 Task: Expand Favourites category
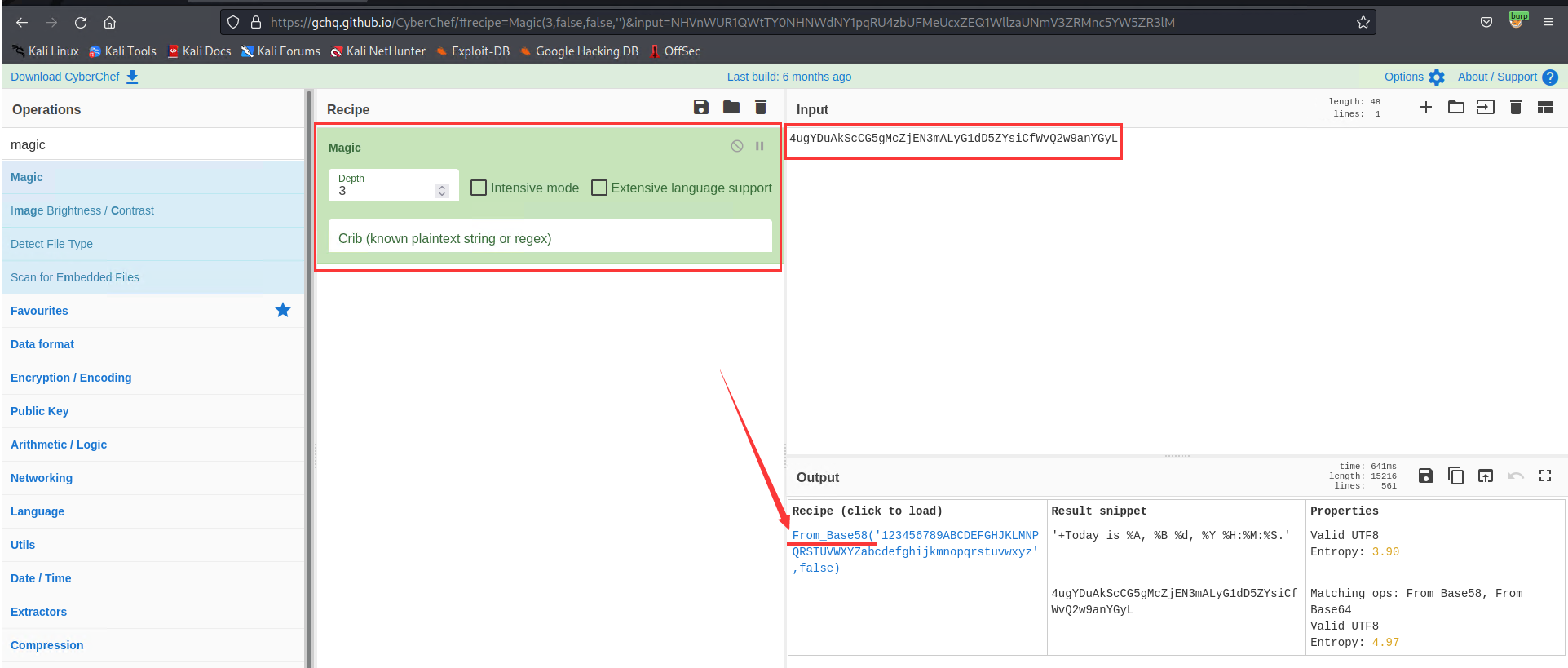tap(153, 311)
